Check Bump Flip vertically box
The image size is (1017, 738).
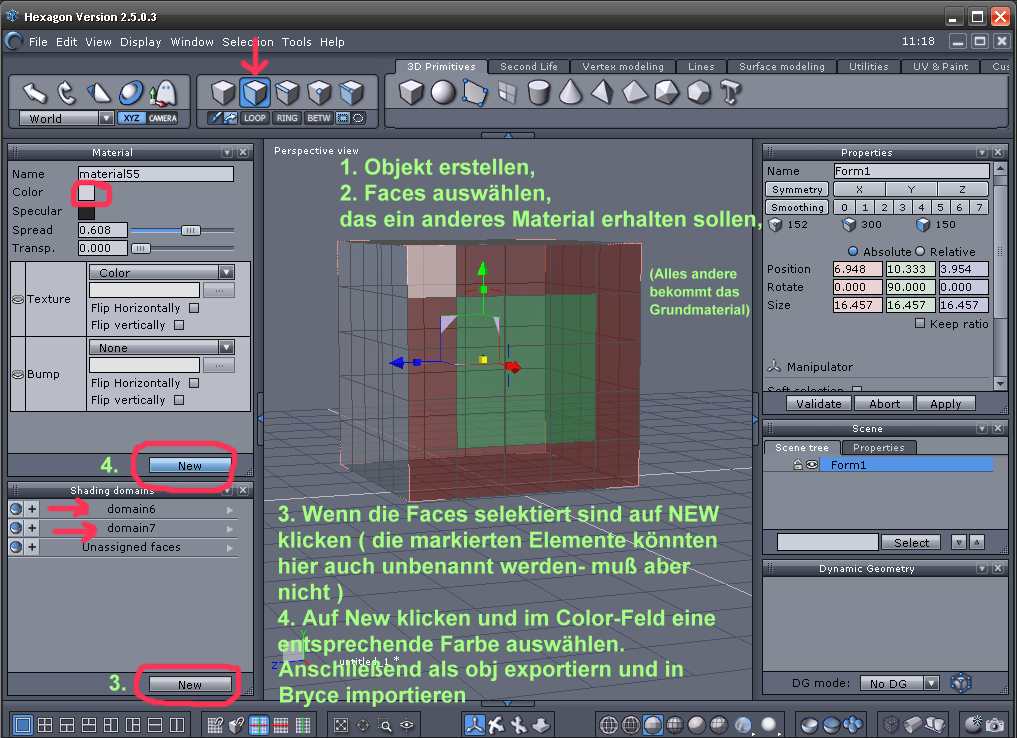(179, 400)
